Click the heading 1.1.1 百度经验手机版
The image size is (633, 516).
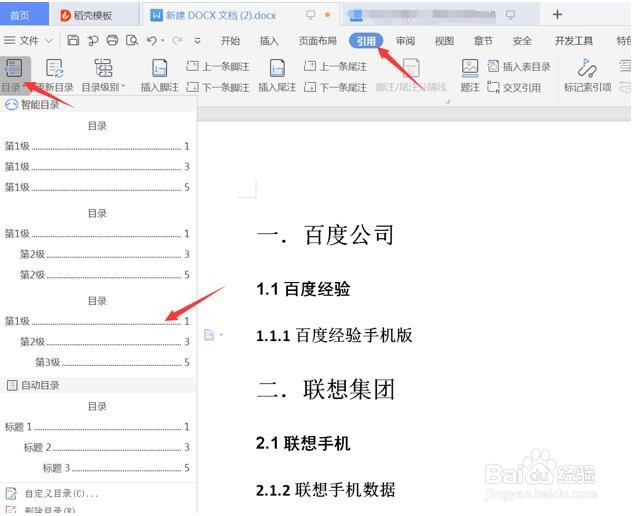[334, 336]
